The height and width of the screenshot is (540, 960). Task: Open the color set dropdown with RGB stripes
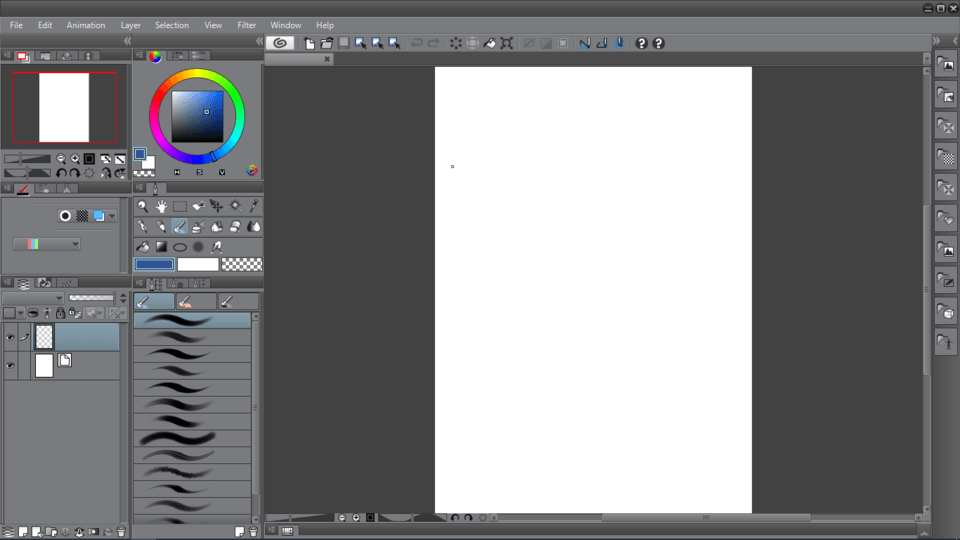[46, 244]
